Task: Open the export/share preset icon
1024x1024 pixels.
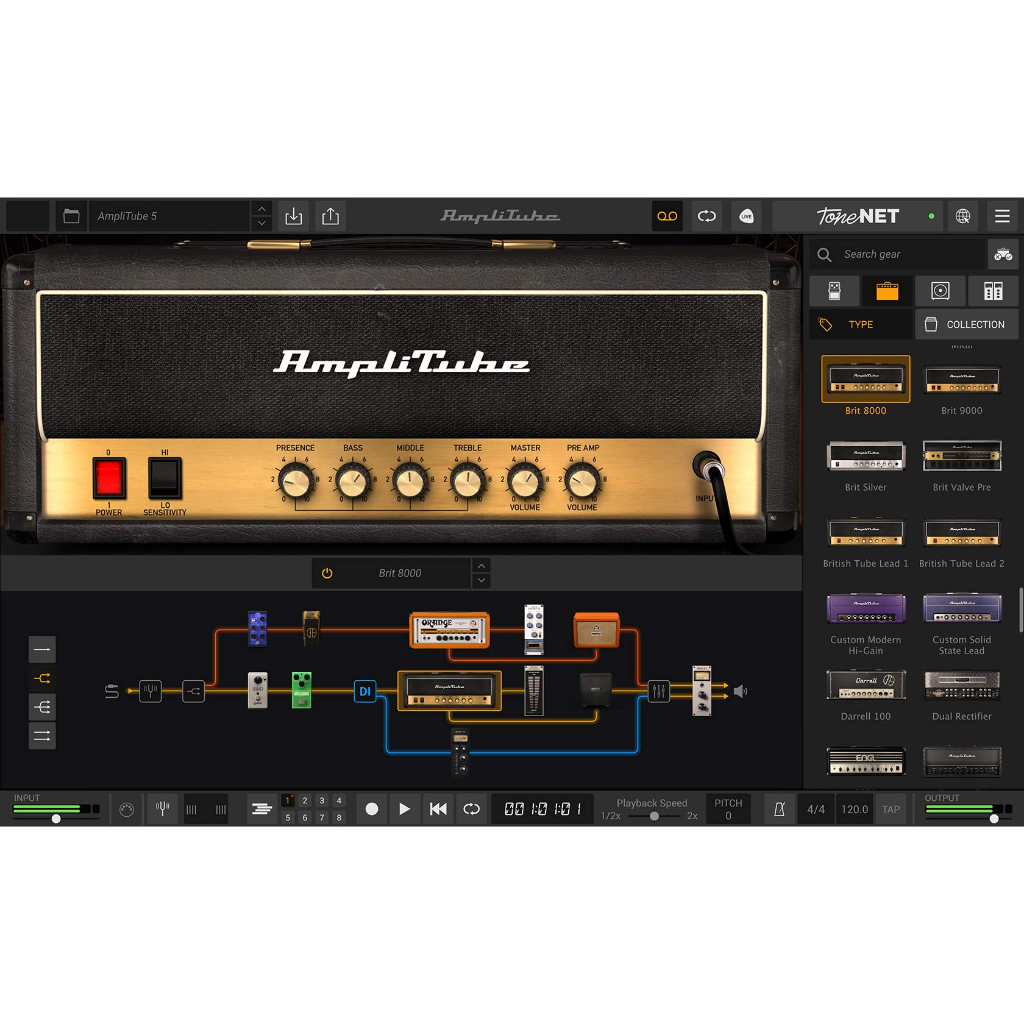Action: tap(330, 216)
